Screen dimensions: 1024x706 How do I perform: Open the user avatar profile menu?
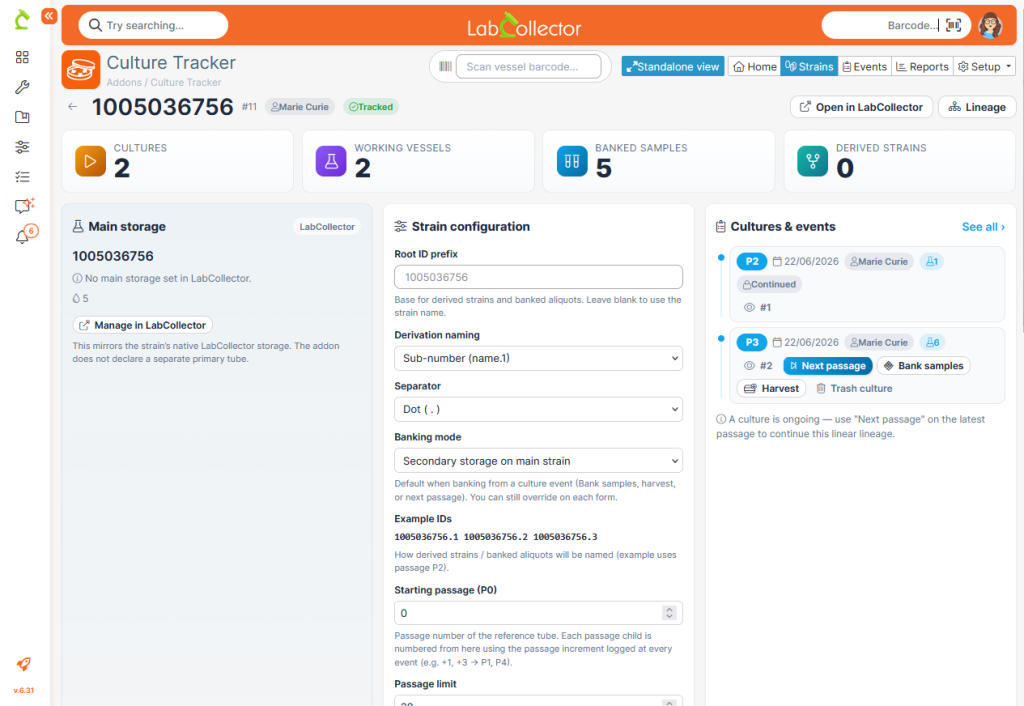pyautogui.click(x=990, y=25)
